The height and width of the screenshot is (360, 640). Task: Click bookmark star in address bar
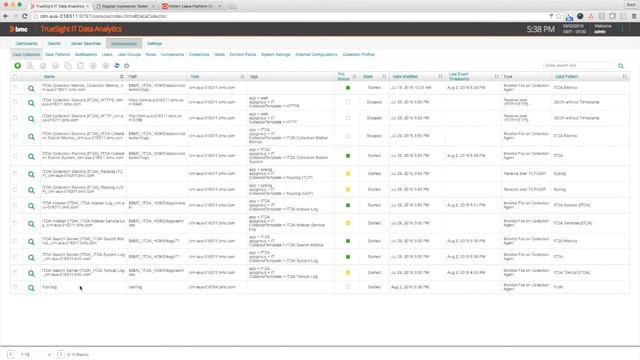(559, 16)
